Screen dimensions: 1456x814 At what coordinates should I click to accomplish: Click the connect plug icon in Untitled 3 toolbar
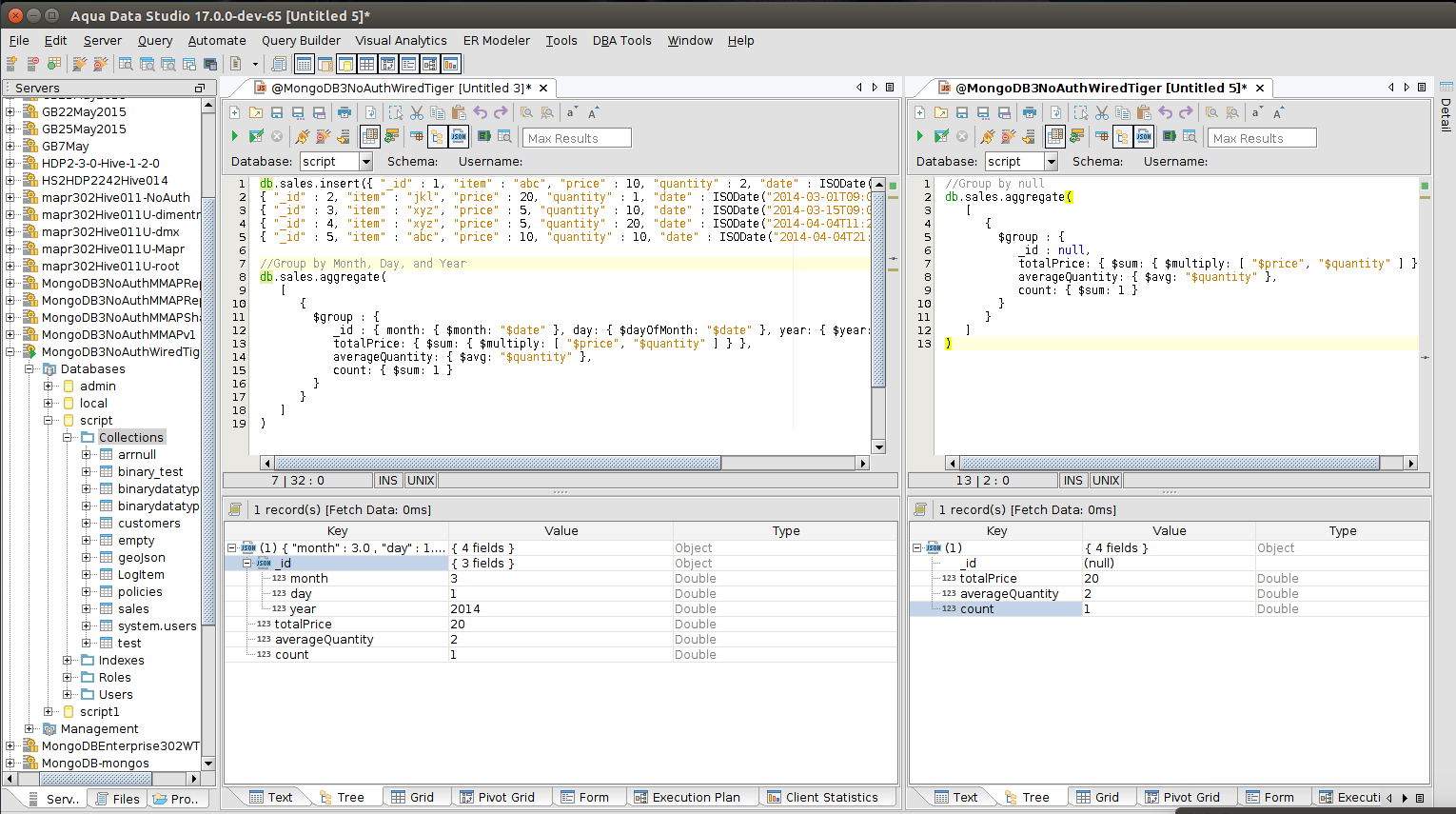(x=303, y=136)
